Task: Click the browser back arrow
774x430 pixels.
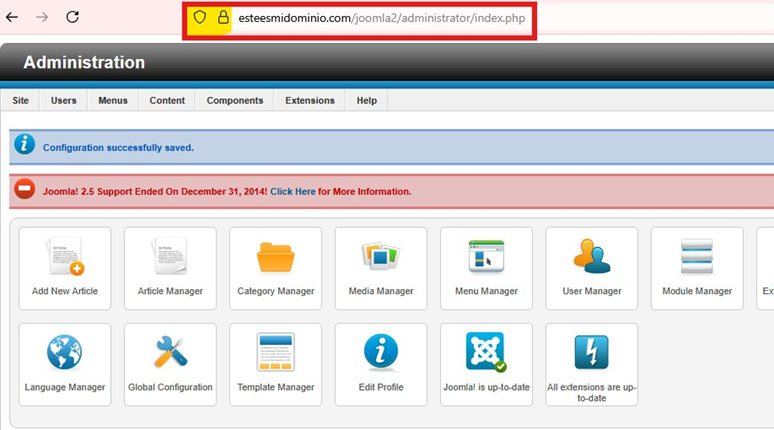Action: tap(12, 17)
